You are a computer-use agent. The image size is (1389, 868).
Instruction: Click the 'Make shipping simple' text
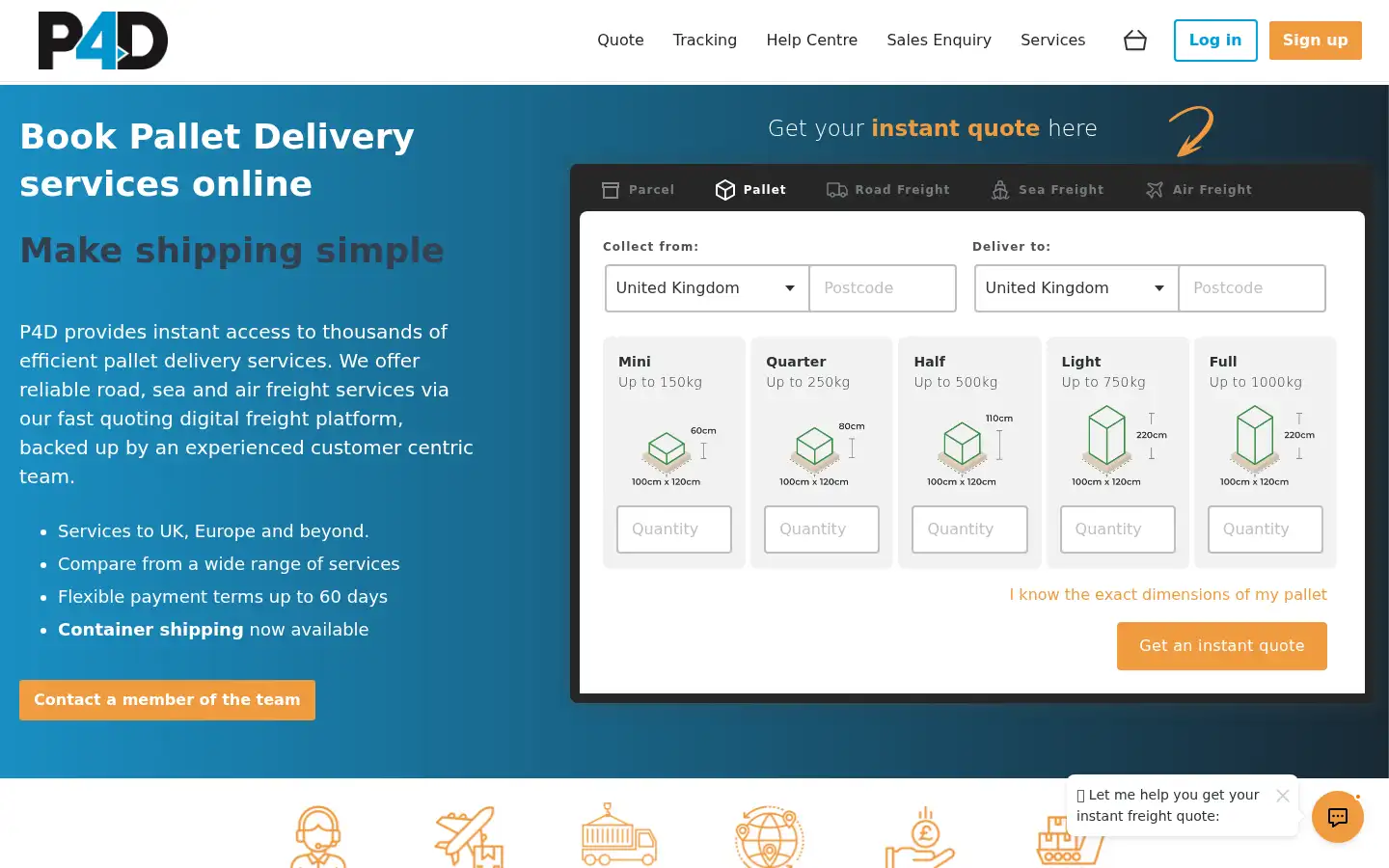(x=232, y=251)
